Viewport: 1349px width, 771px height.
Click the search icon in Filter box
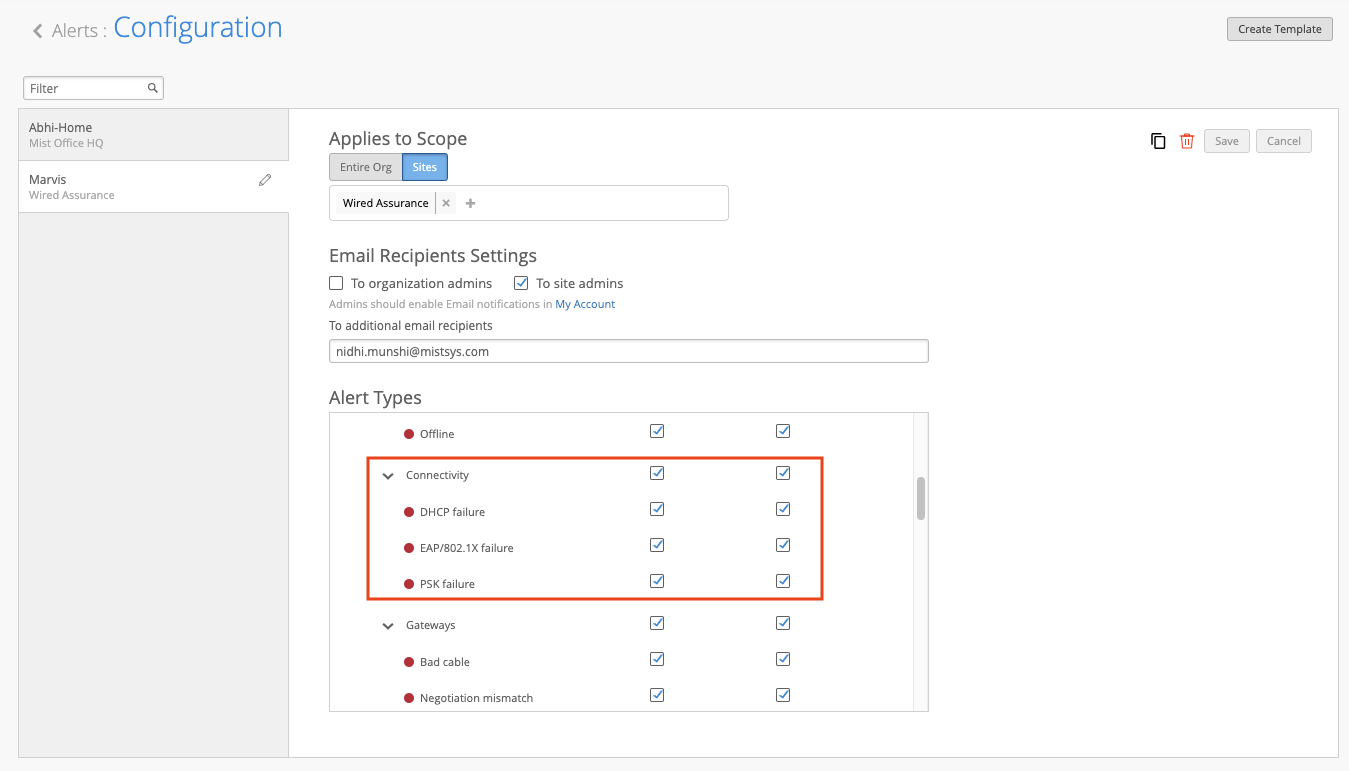tap(153, 88)
